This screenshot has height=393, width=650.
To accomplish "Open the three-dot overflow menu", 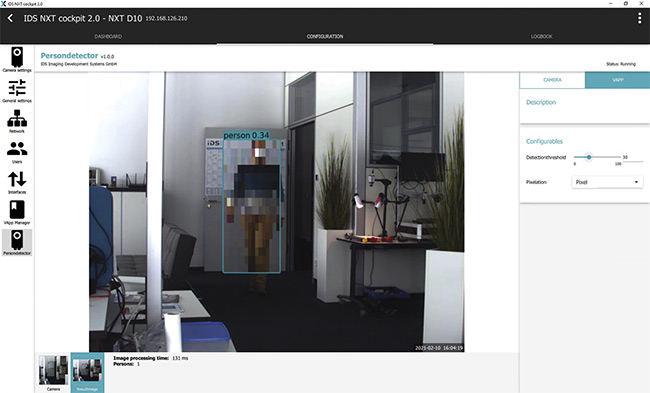I will (x=639, y=18).
